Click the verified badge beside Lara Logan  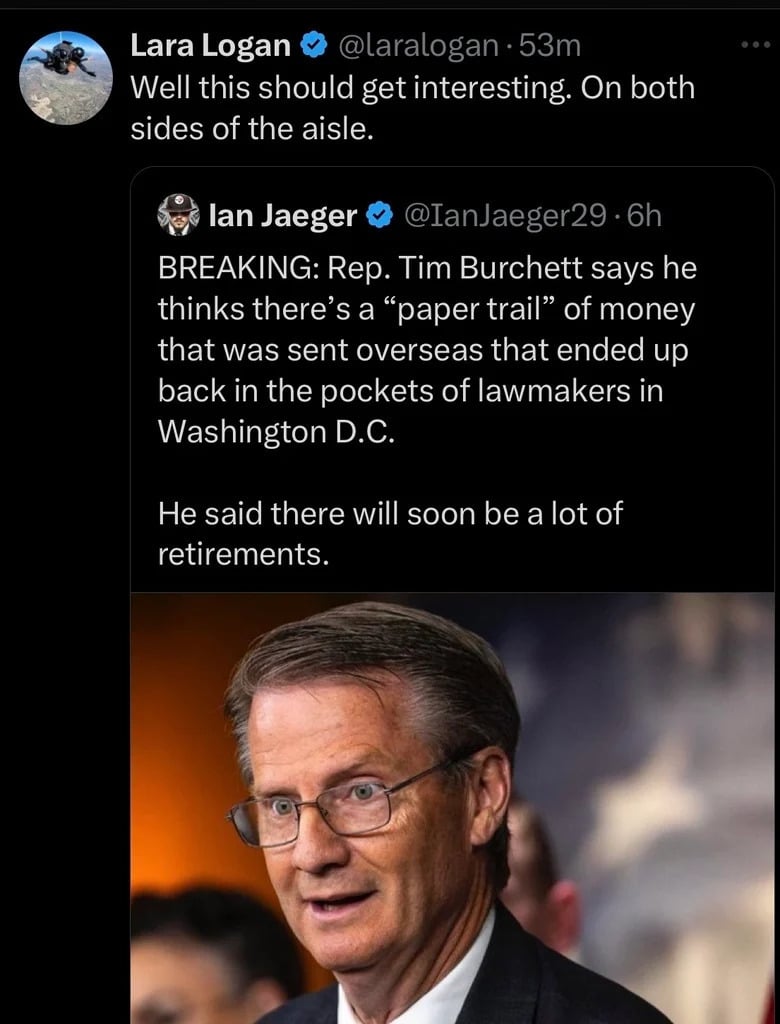(314, 45)
